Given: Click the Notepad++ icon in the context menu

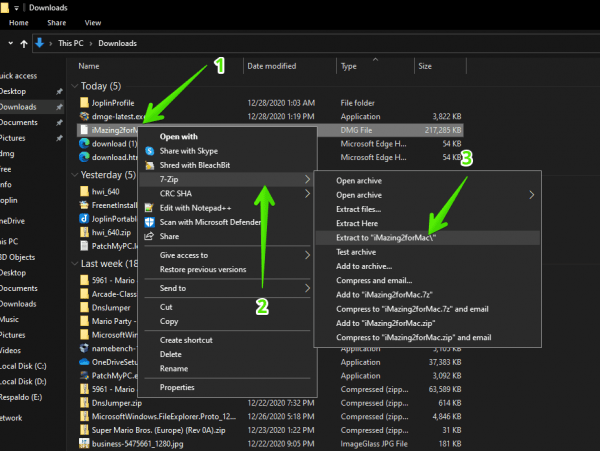Looking at the screenshot, I should [149, 208].
